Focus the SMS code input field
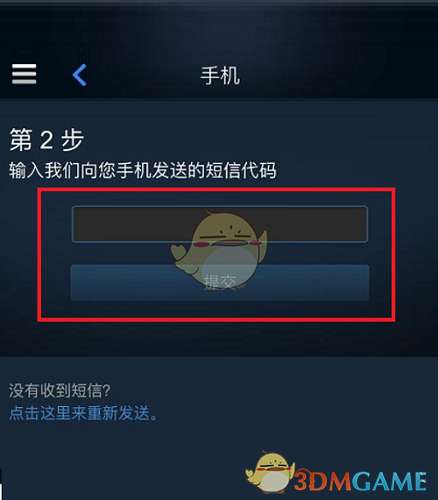This screenshot has height=500, width=438. click(x=220, y=224)
